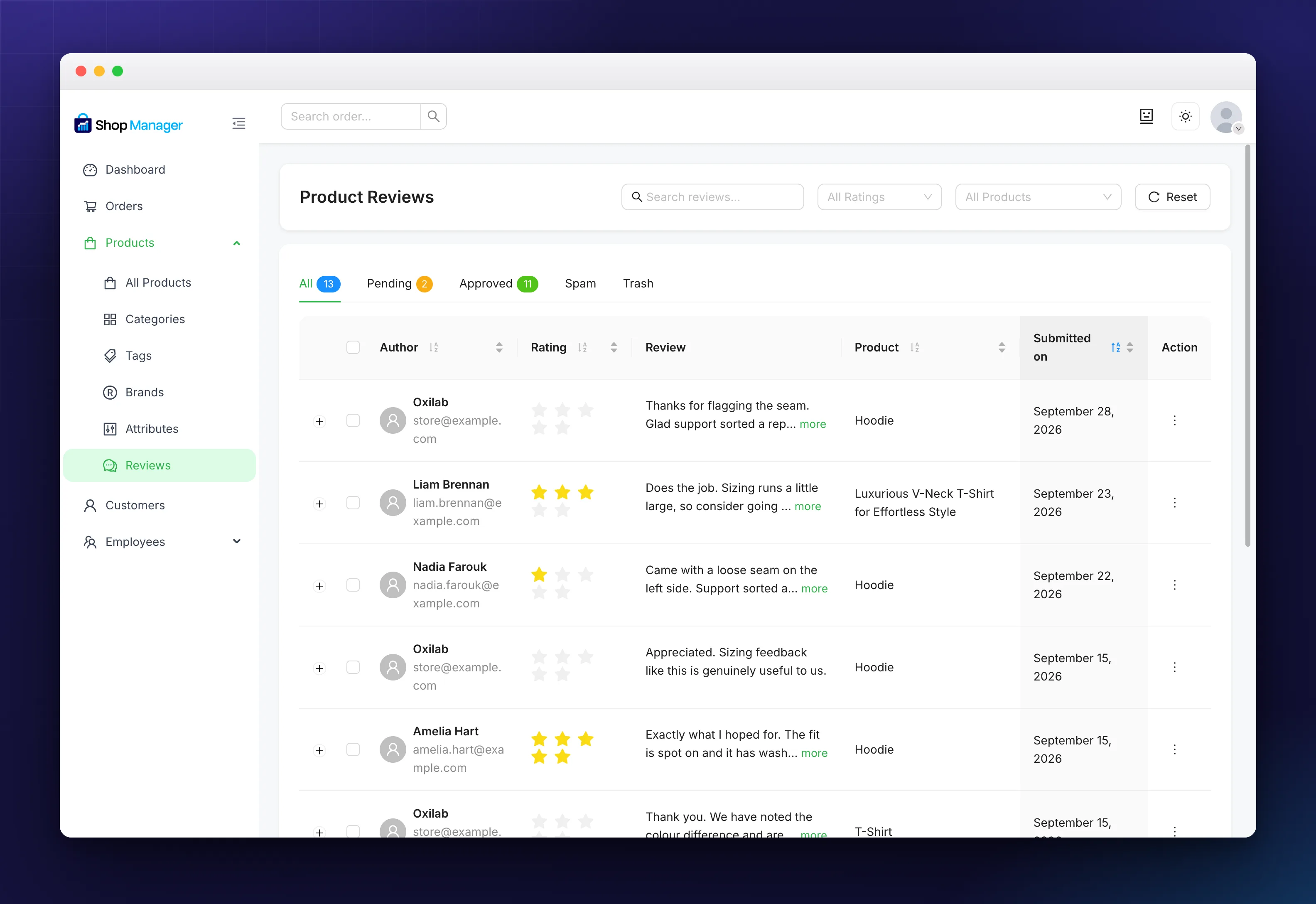Check the 'Appreciated. Sizing feedback' review checkbox
This screenshot has width=1316, height=904.
353,667
